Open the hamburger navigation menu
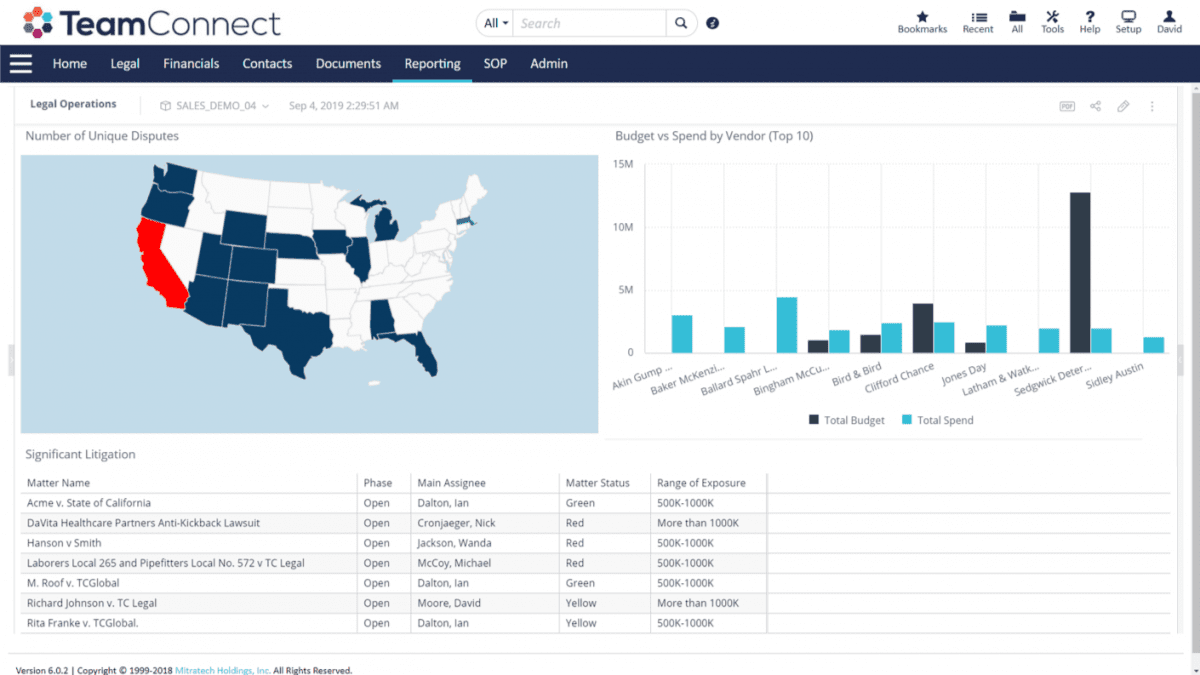 coord(21,63)
